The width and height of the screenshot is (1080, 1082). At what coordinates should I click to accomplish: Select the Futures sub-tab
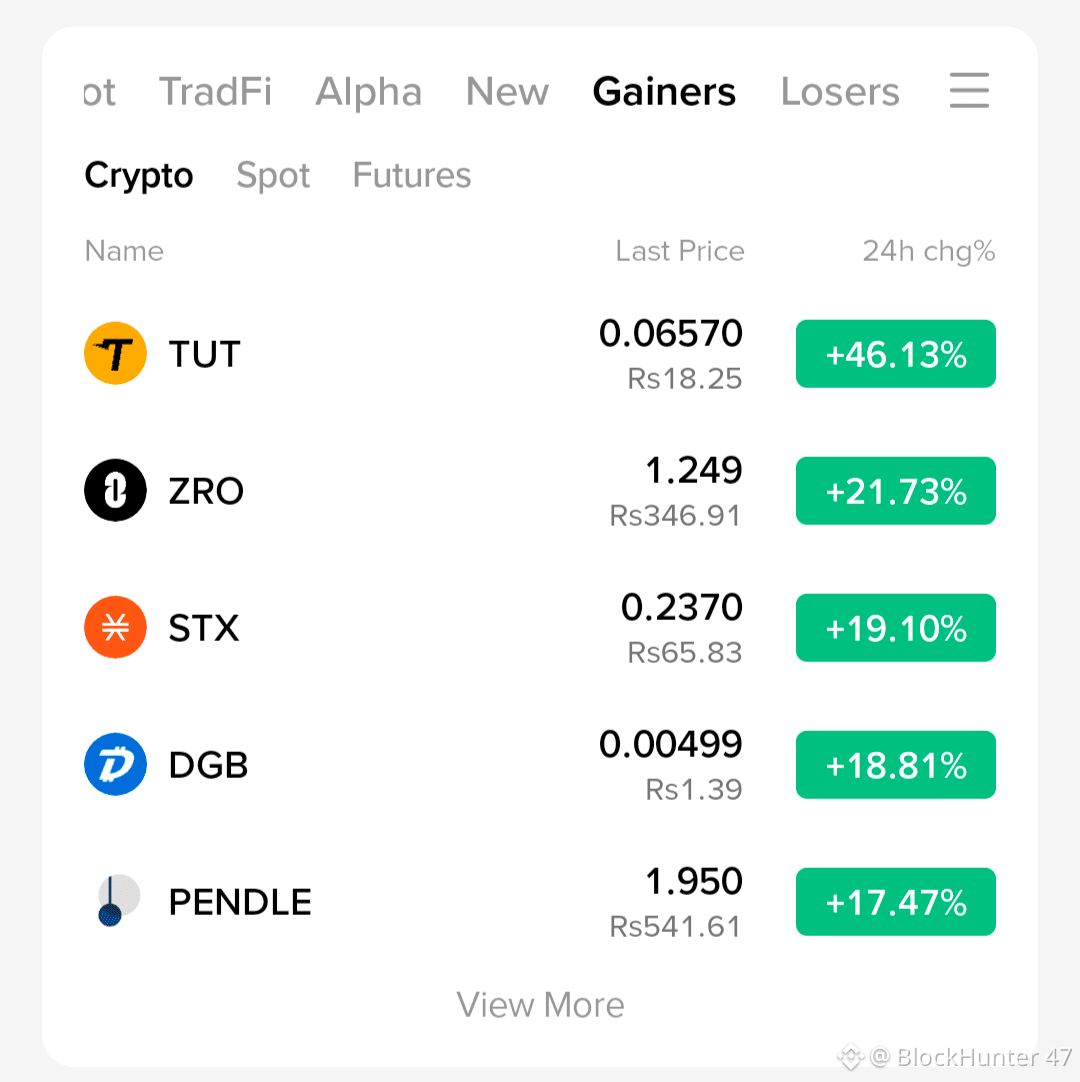[412, 175]
